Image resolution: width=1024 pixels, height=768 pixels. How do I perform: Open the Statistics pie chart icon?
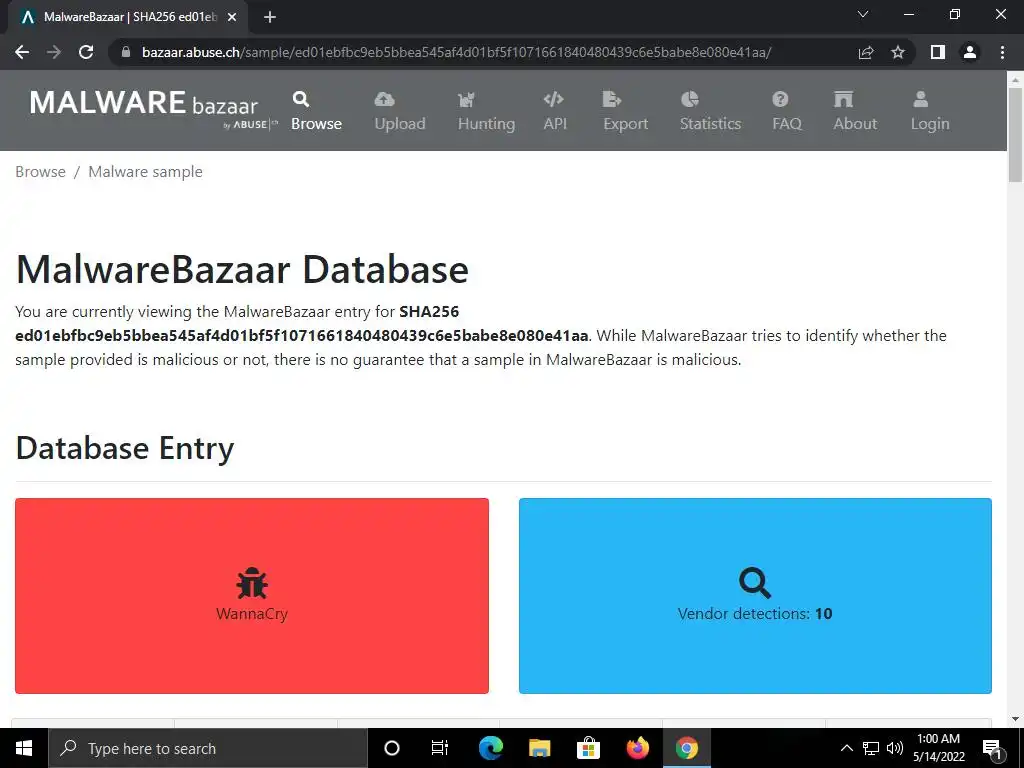point(690,99)
